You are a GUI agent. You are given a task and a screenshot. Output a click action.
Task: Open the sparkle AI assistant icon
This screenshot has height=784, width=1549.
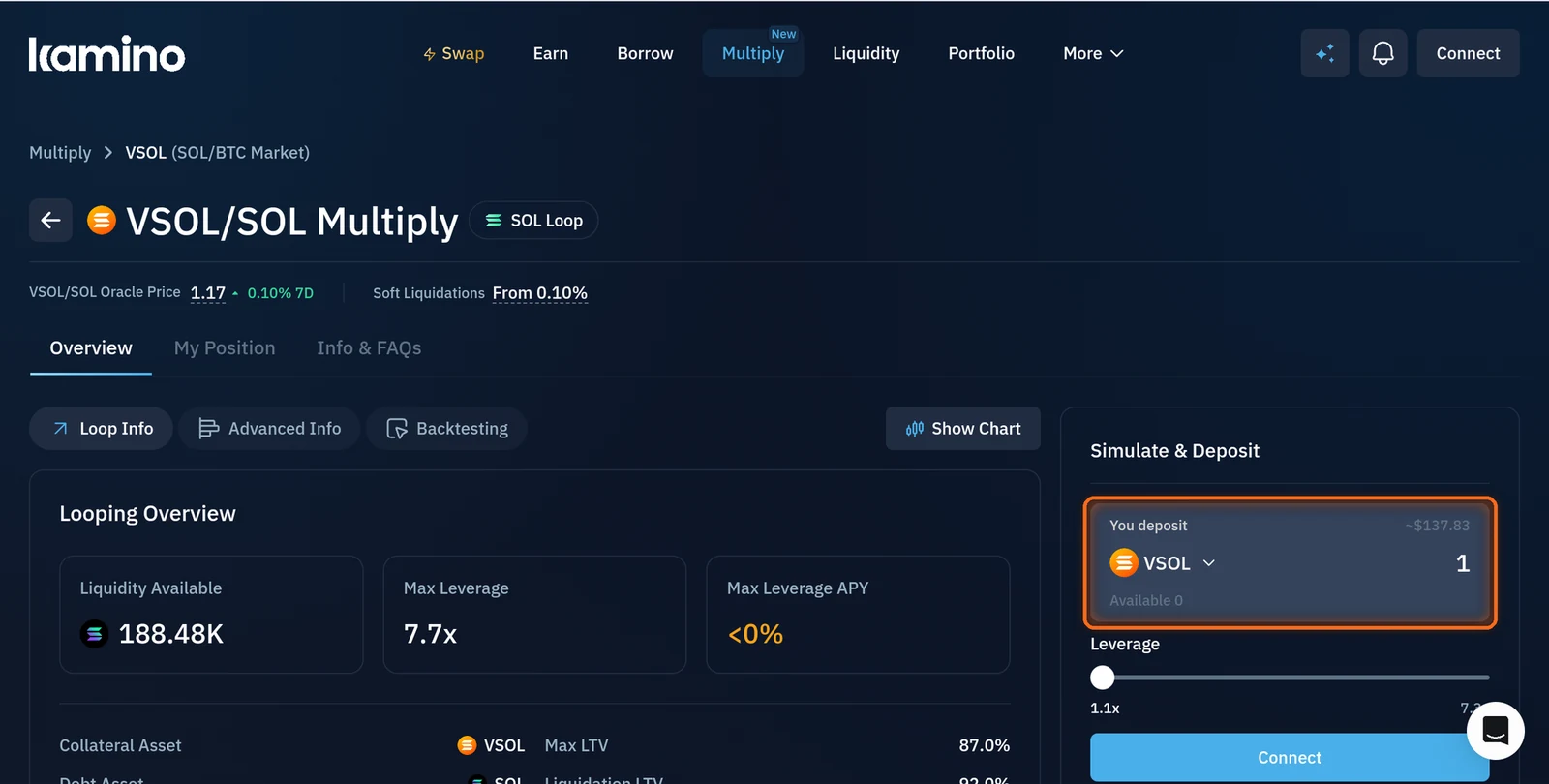click(1324, 53)
